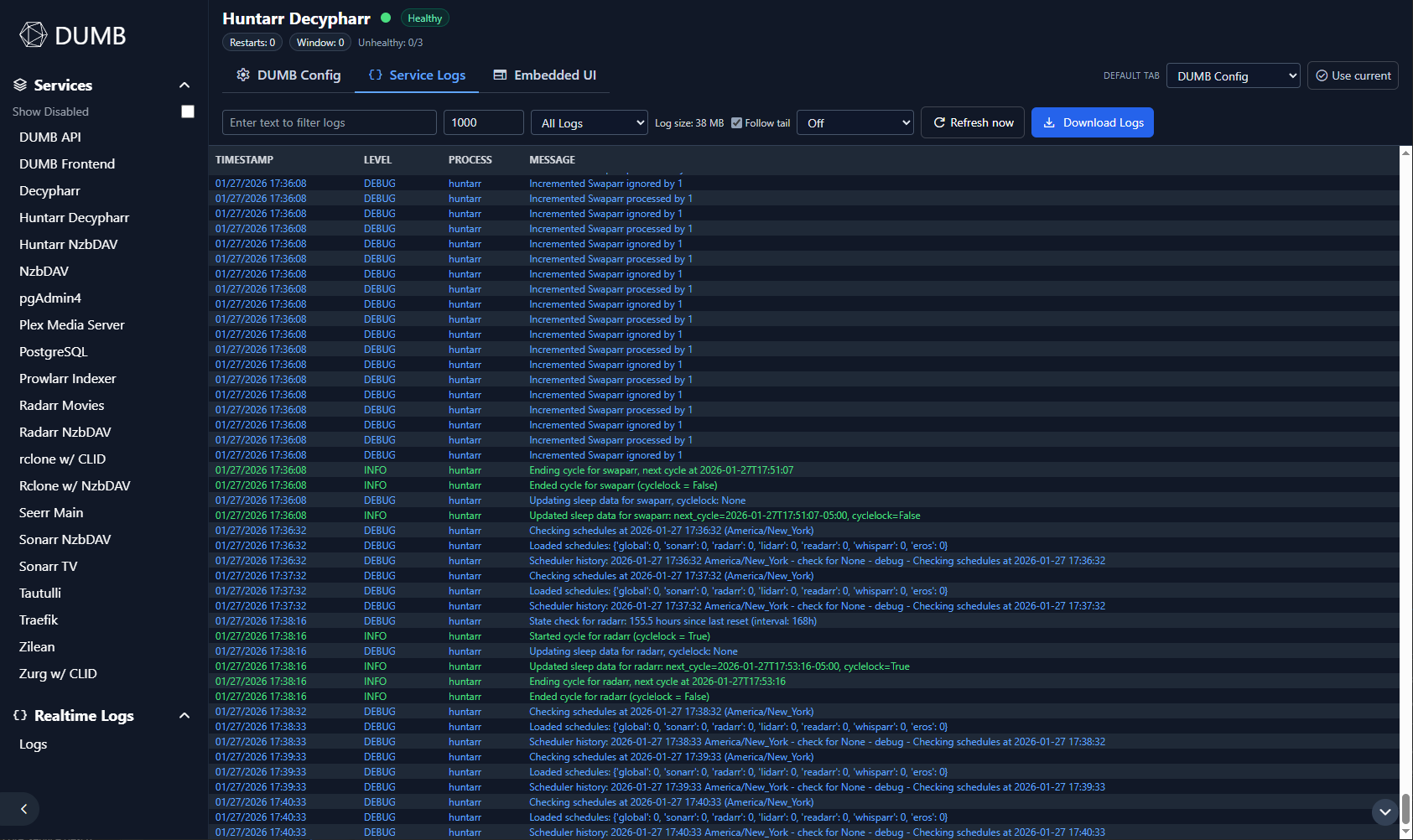Click the Services stack icon in sidebar
The width and height of the screenshot is (1413, 840).
click(x=20, y=84)
